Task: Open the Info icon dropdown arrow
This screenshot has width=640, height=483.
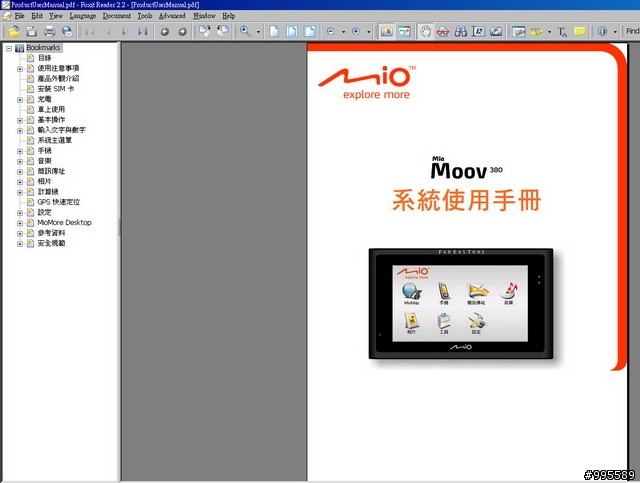Action: [x=615, y=32]
